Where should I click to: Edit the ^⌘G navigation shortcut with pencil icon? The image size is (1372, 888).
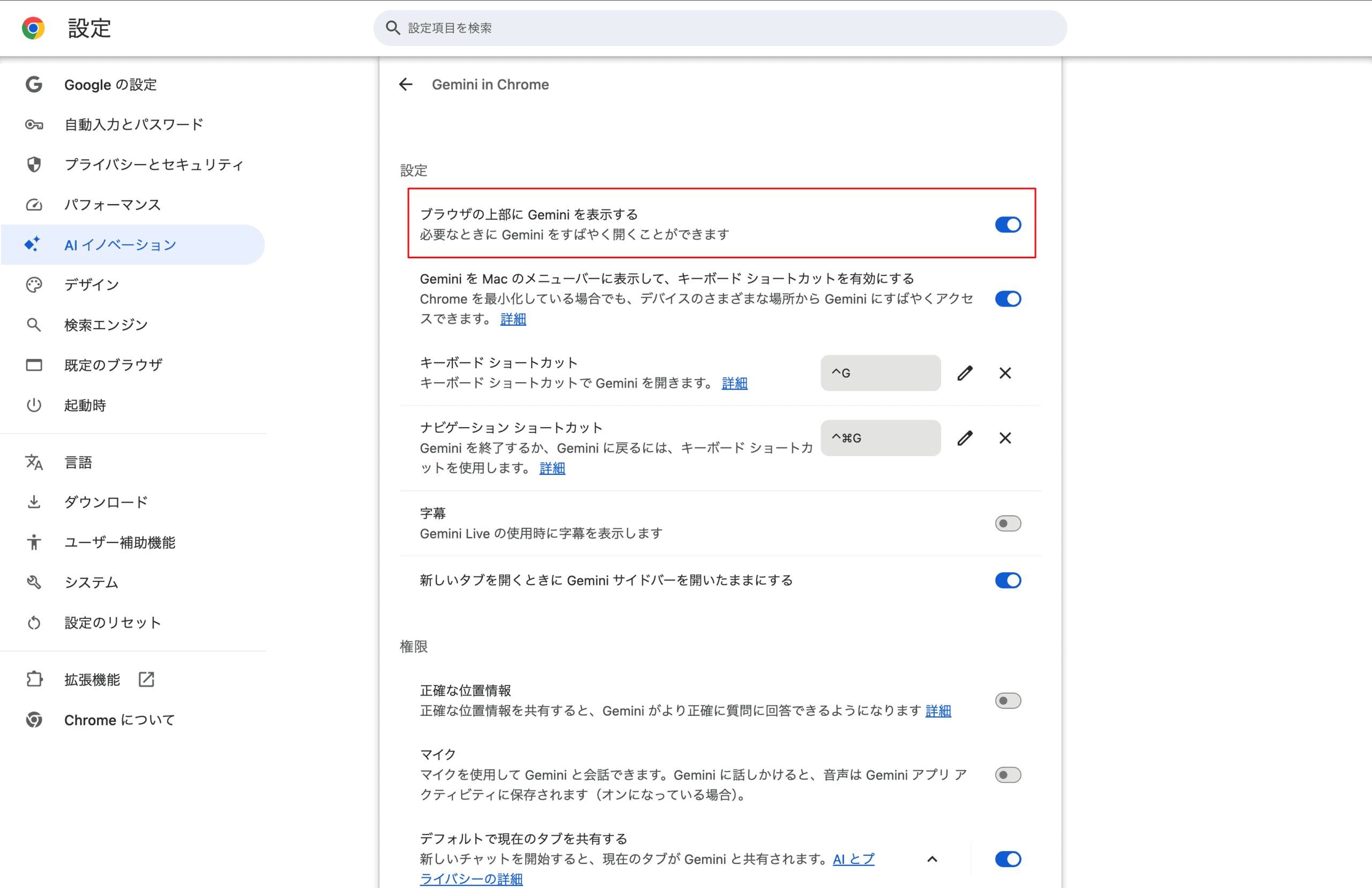965,438
